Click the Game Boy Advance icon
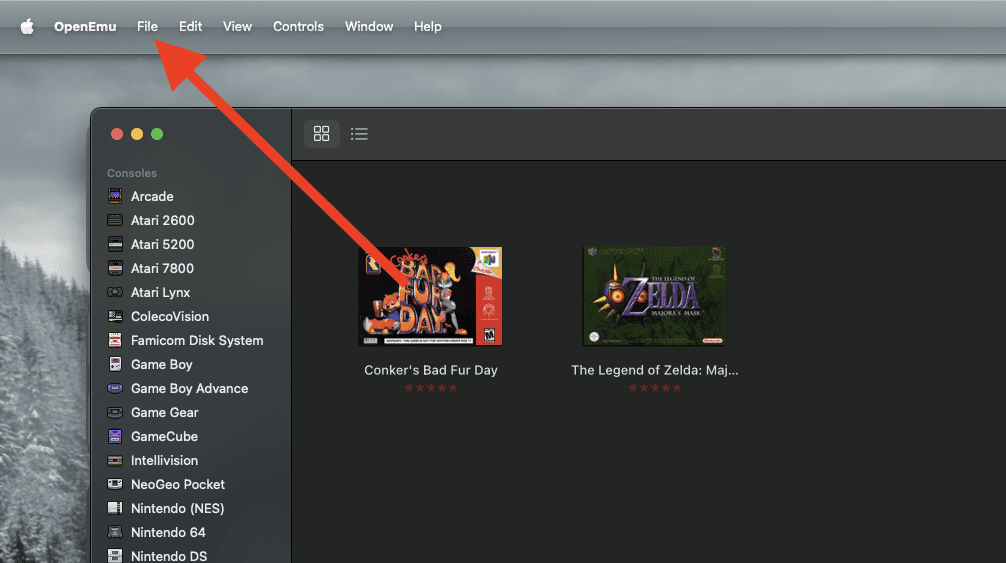This screenshot has width=1006, height=563. coord(115,388)
